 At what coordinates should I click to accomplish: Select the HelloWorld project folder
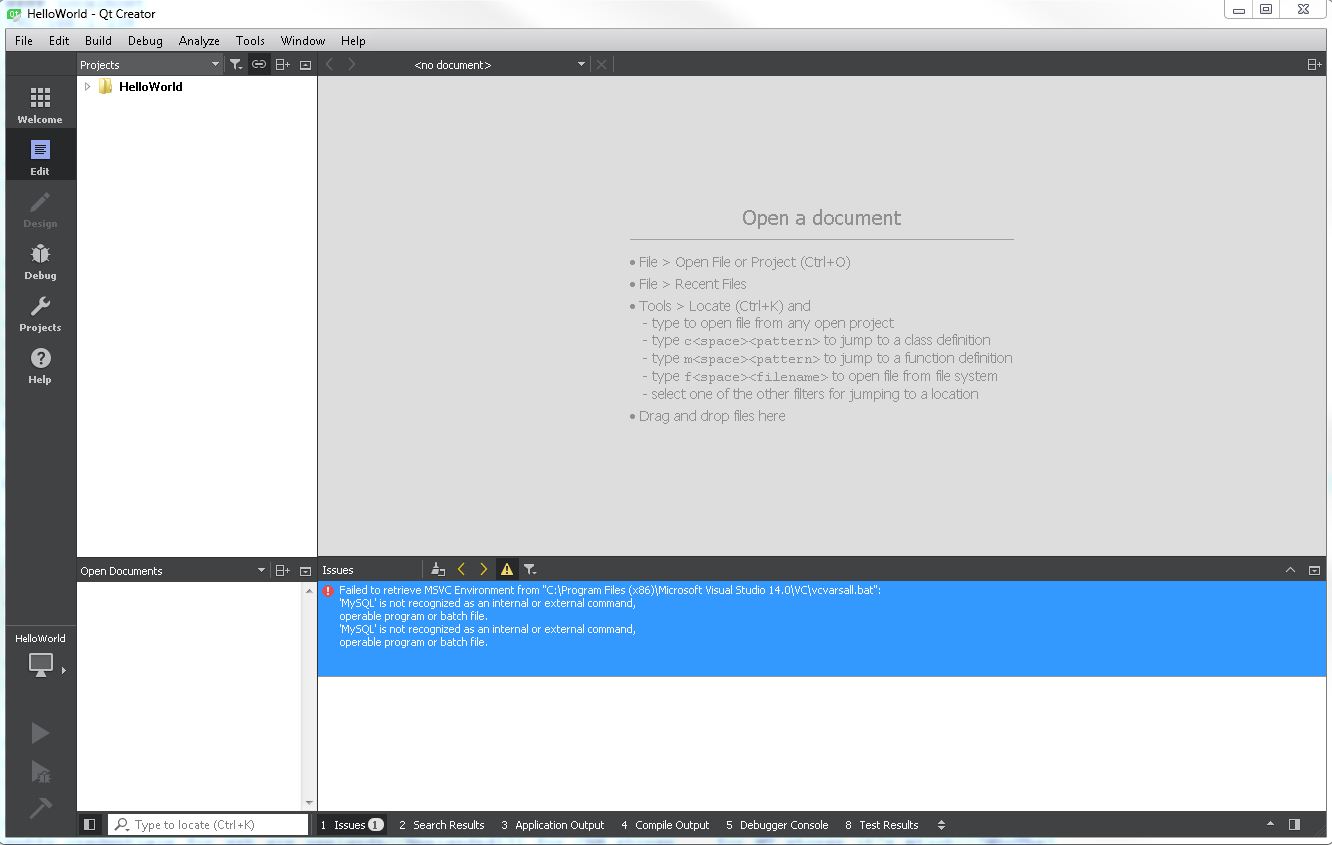[150, 87]
